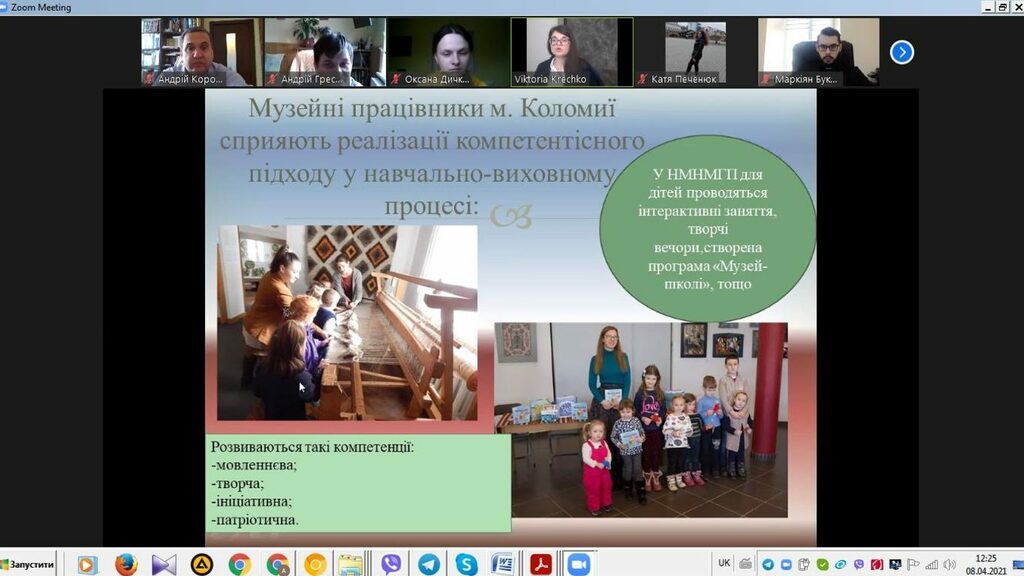The width and height of the screenshot is (1024, 576).
Task: Launch Telegram from the taskbar
Action: pos(429,564)
